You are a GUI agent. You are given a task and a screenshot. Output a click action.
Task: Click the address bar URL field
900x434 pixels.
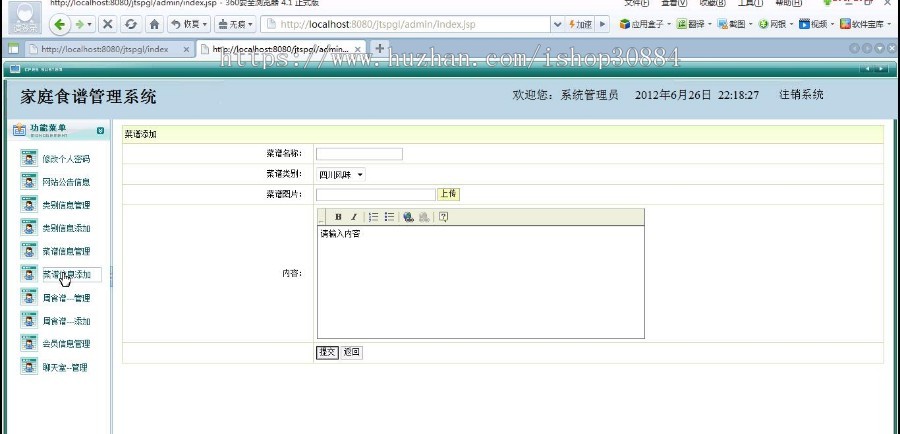pos(405,24)
